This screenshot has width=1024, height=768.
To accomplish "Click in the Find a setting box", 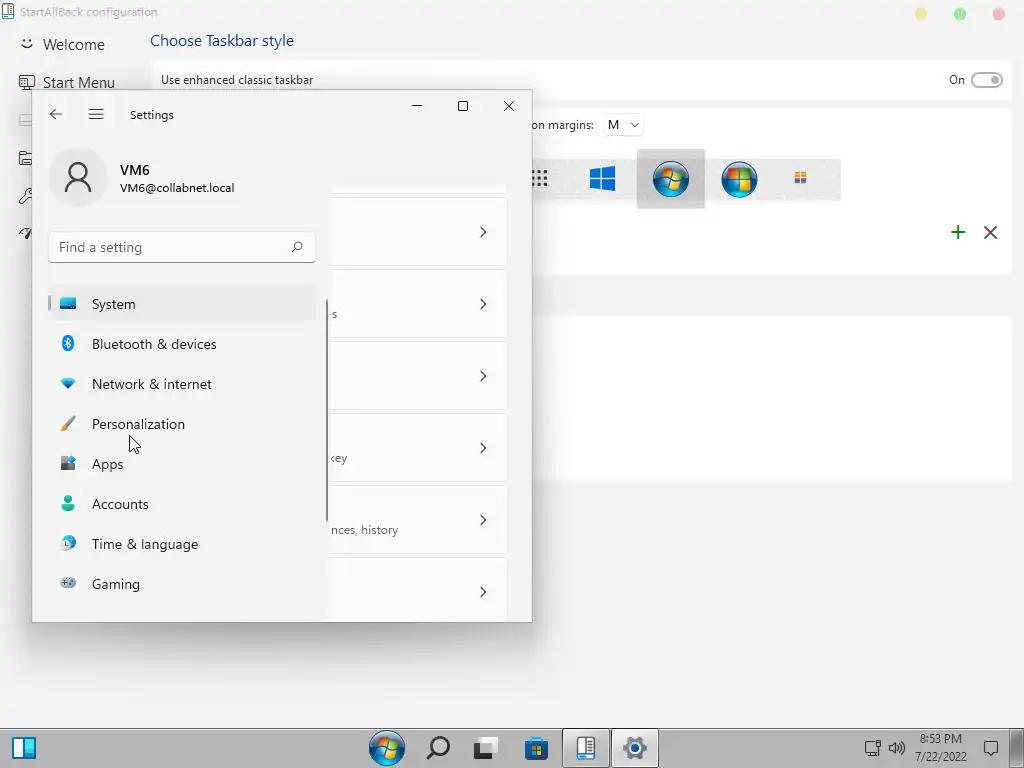I will [182, 247].
